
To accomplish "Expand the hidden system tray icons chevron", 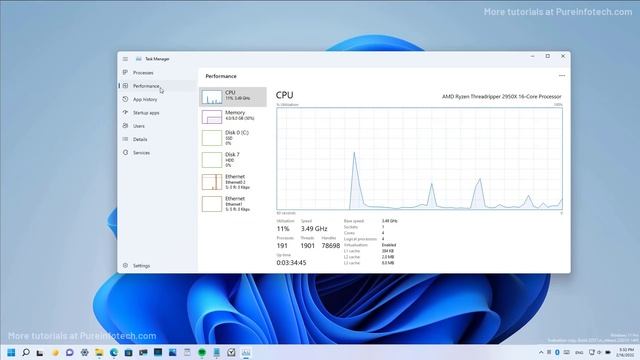I will pyautogui.click(x=541, y=352).
